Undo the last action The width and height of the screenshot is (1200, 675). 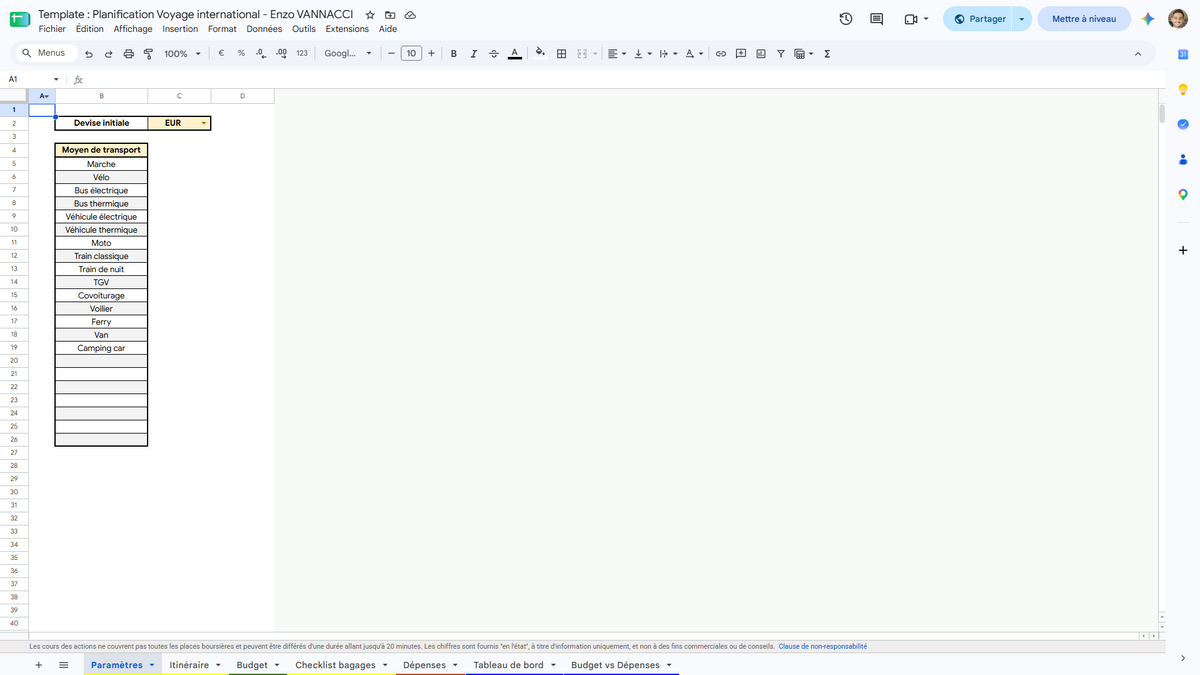pos(90,54)
